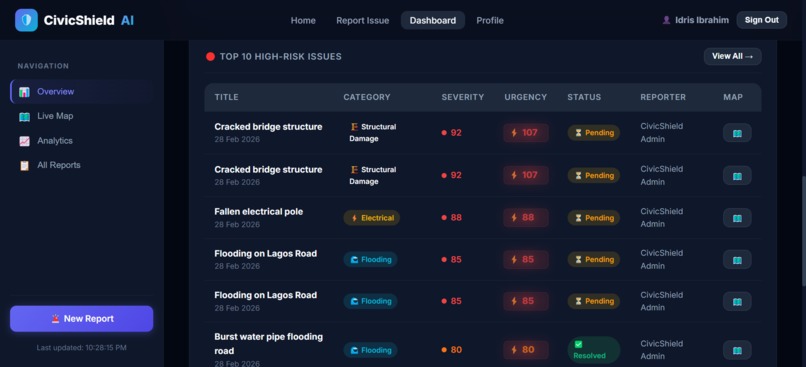This screenshot has height=367, width=806.
Task: Click the Last updated timestamp text
Action: [x=82, y=347]
